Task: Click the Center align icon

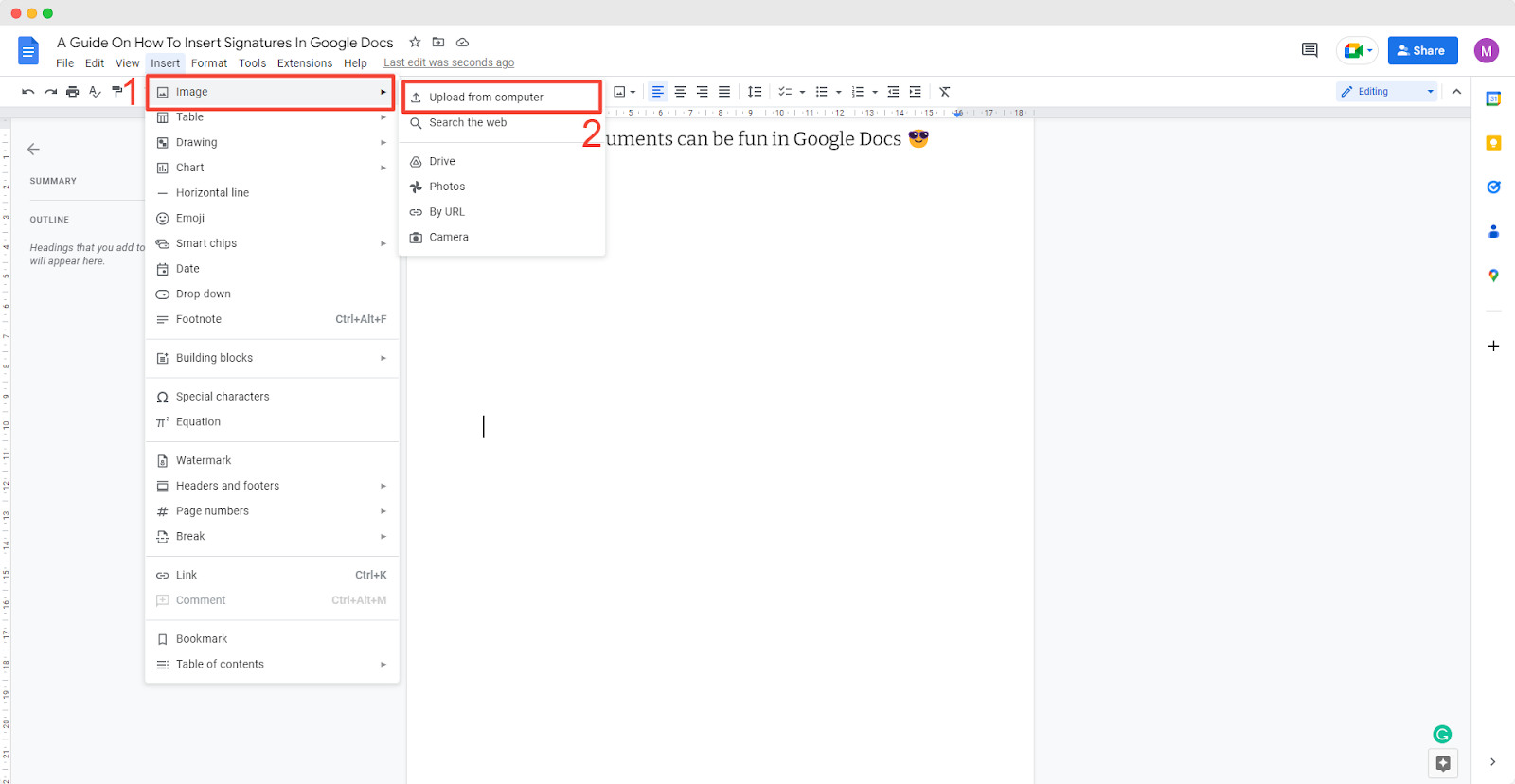Action: coord(680,92)
